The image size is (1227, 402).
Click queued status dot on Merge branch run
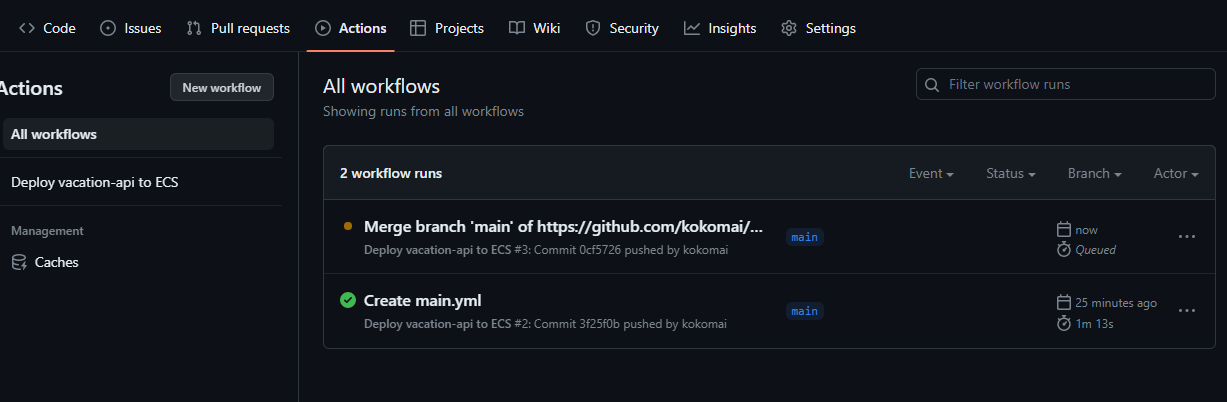(x=348, y=226)
